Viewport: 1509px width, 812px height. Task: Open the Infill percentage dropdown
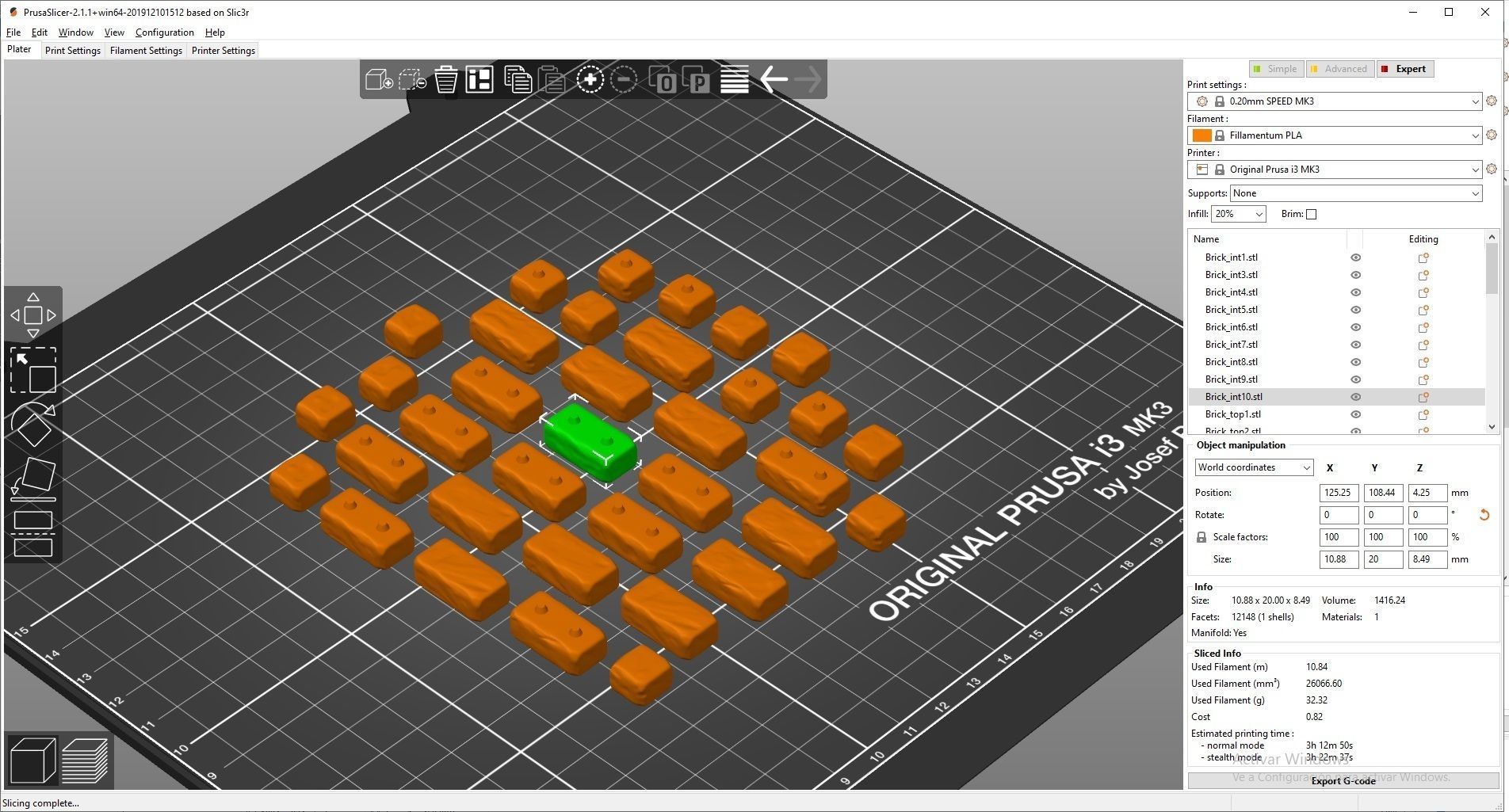1239,214
